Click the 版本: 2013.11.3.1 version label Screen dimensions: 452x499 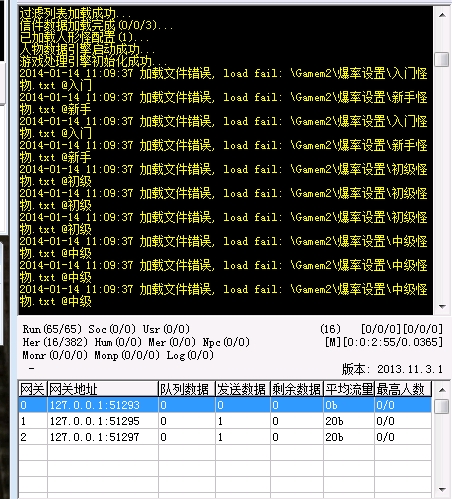[x=392, y=369]
